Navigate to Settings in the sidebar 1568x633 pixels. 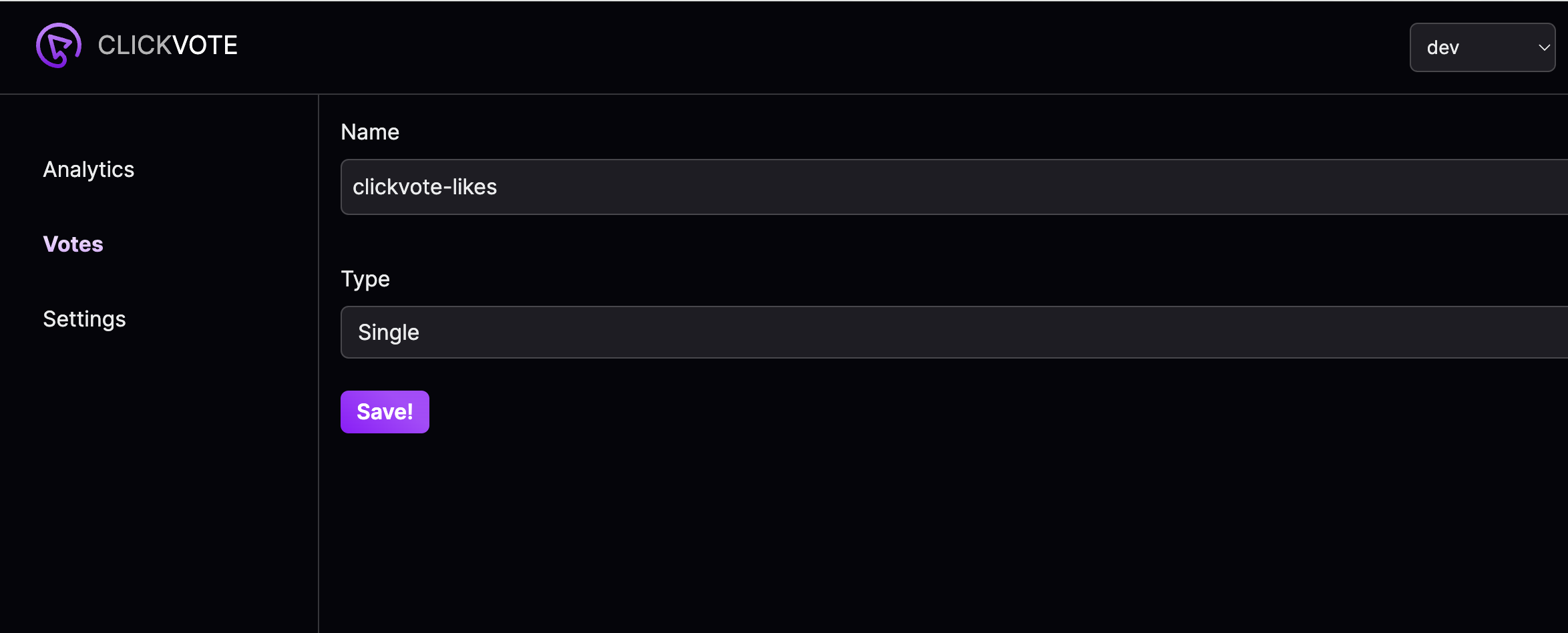tap(84, 319)
